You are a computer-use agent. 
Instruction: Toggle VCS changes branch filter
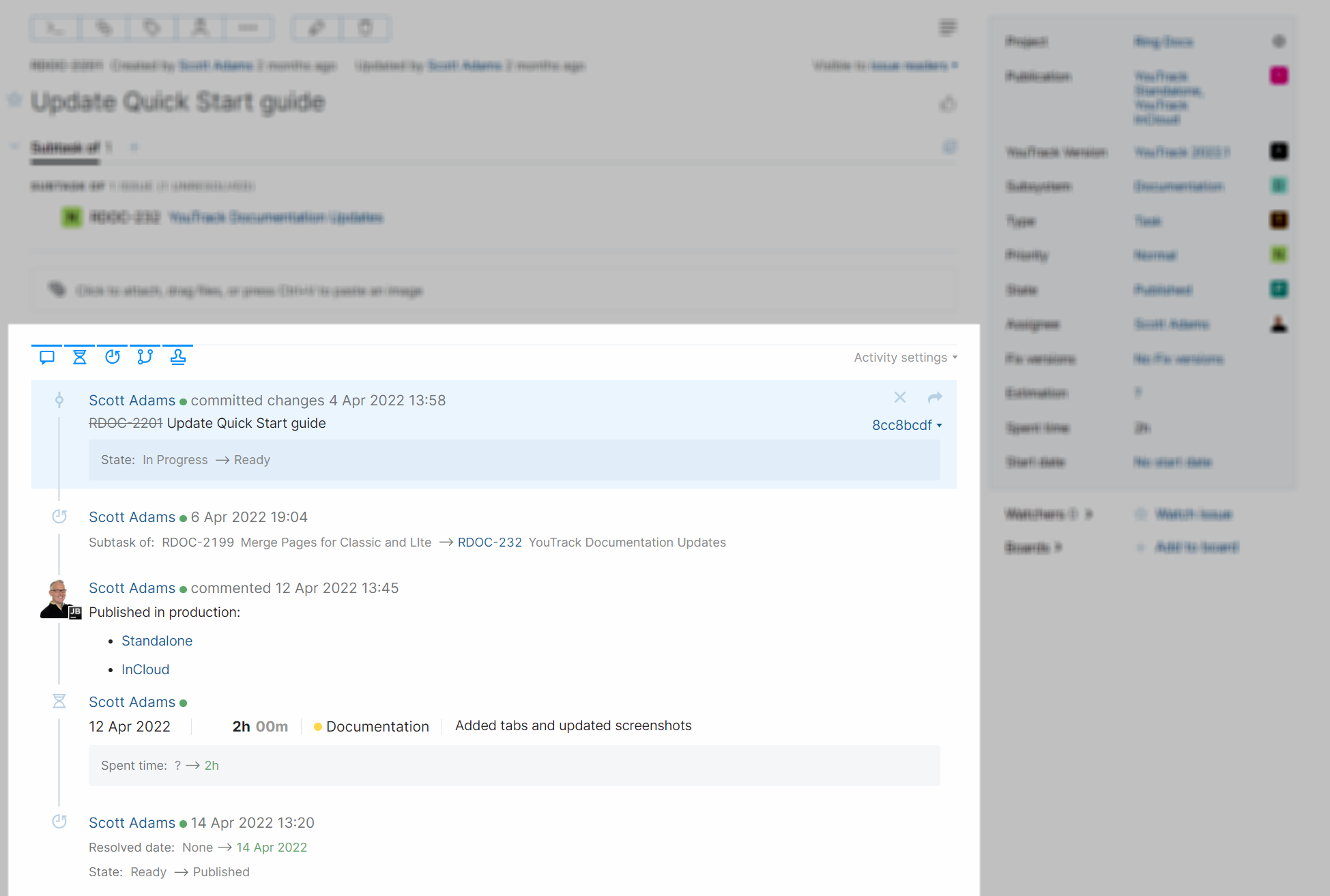click(145, 357)
